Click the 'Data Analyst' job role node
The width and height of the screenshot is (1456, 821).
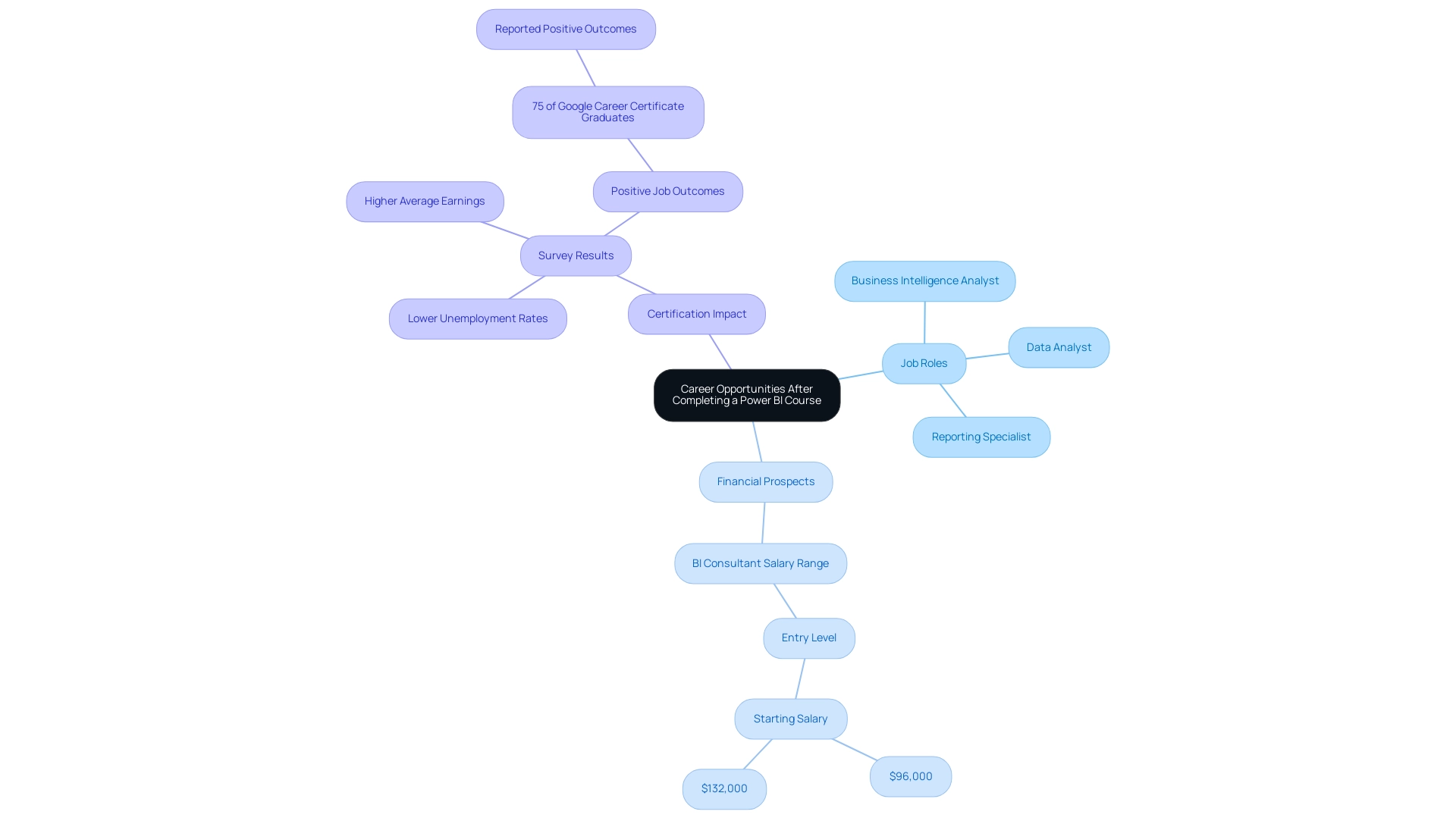click(x=1059, y=347)
